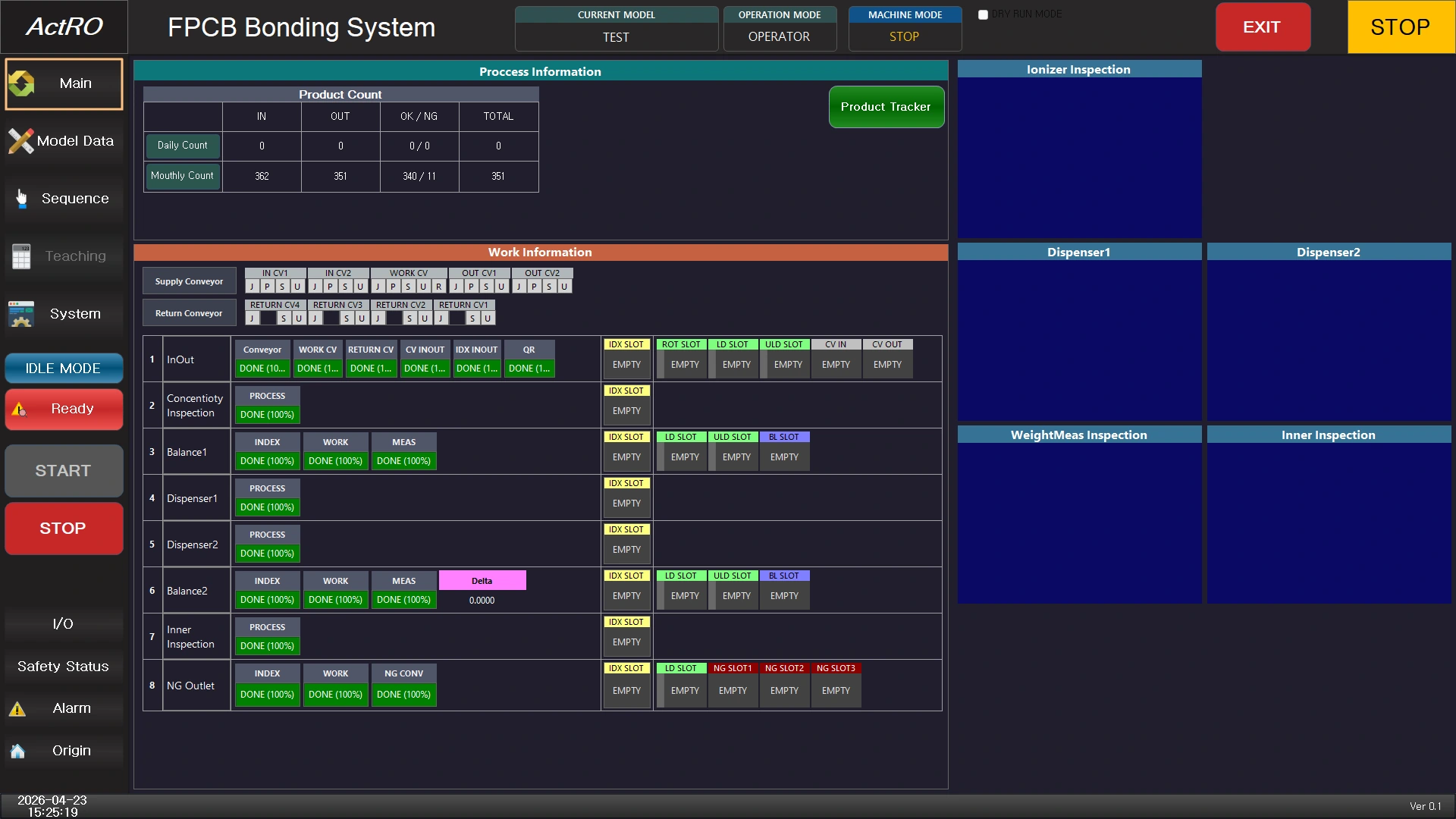Open the Alarm page

pos(64,708)
